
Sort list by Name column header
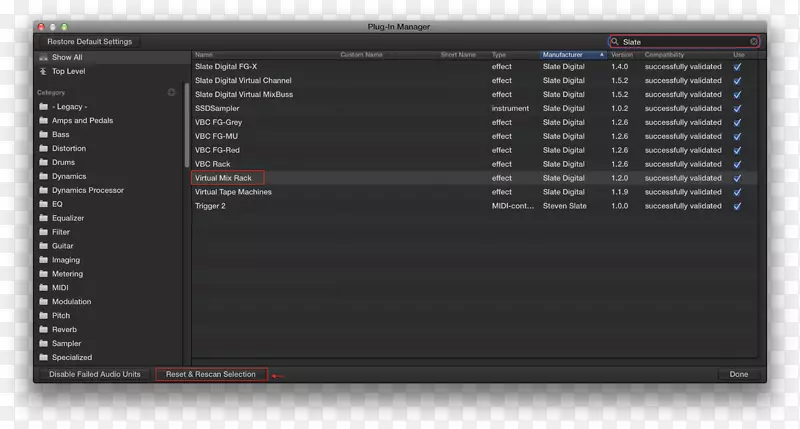coord(204,55)
